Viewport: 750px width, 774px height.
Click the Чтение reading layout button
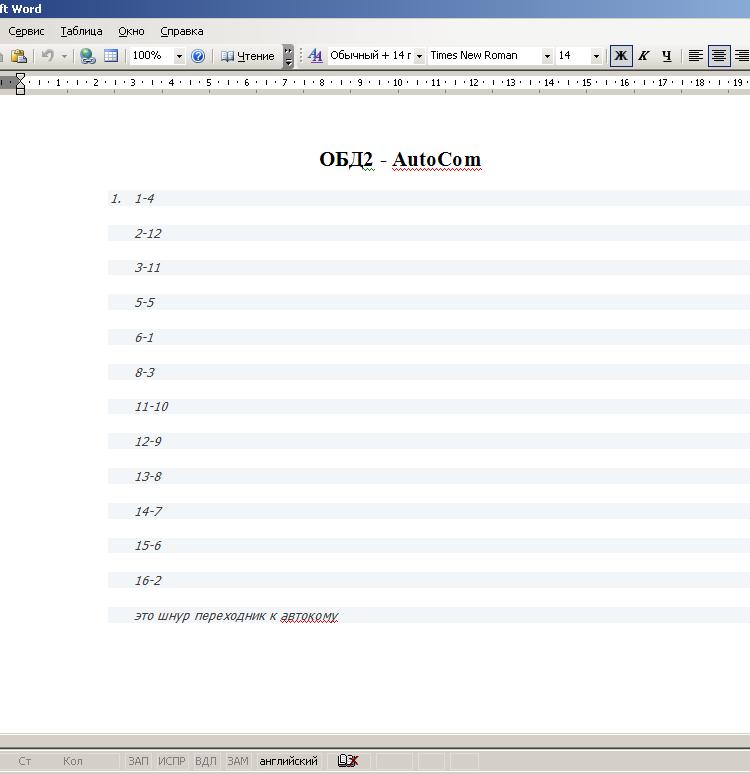pyautogui.click(x=247, y=56)
